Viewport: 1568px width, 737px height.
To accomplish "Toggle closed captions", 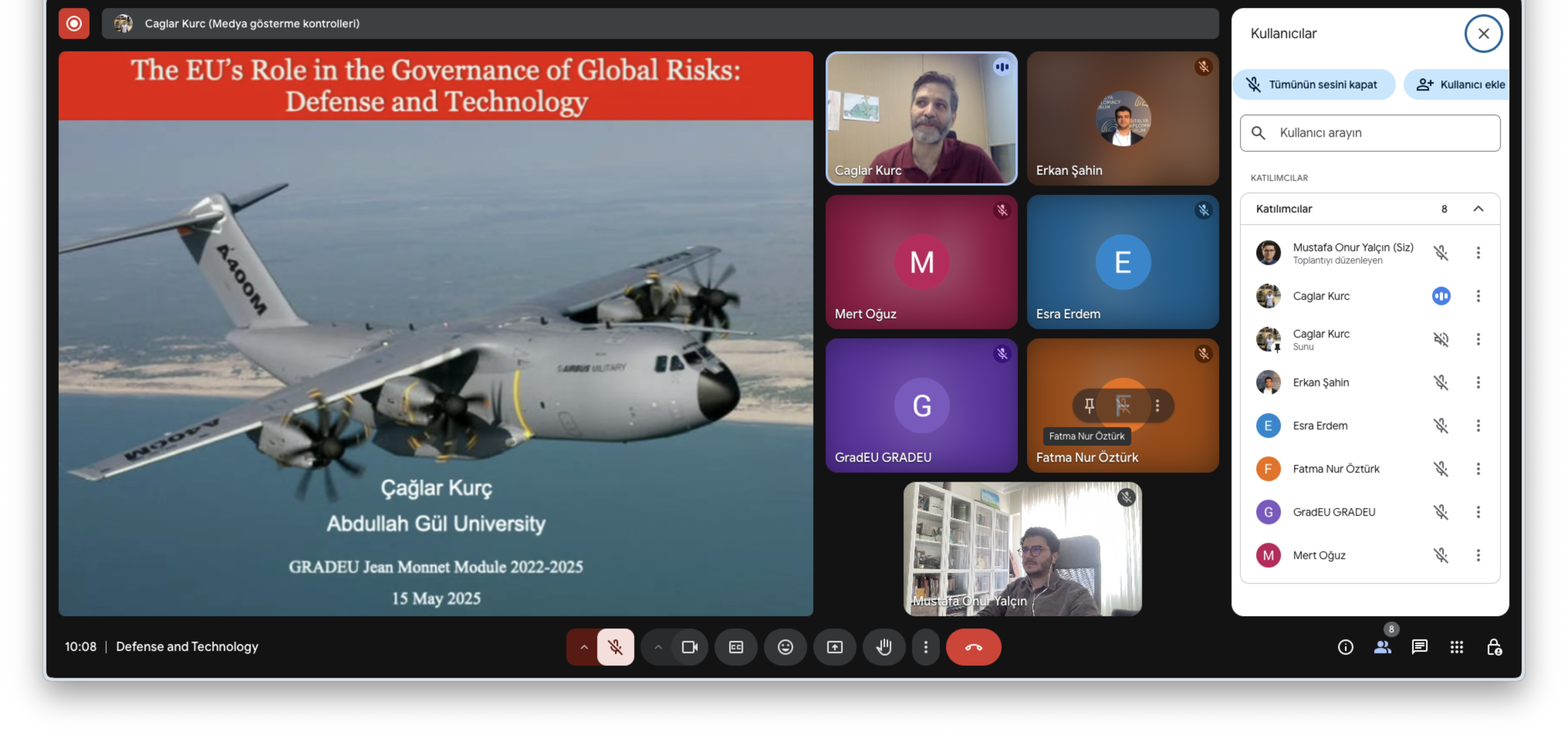I will (735, 647).
